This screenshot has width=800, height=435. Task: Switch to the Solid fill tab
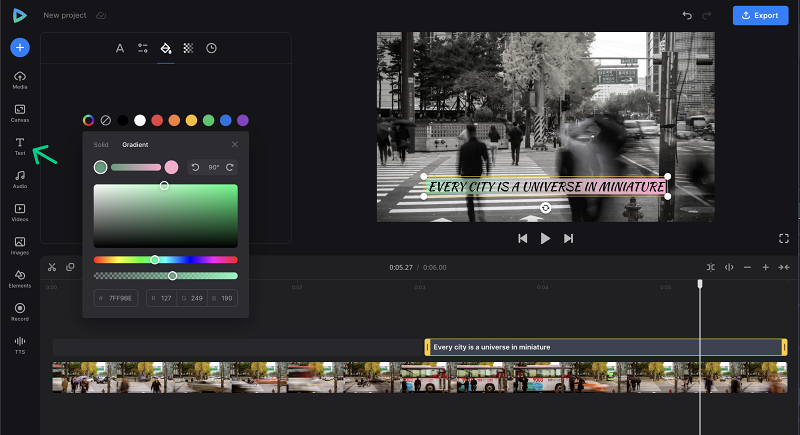click(x=101, y=145)
